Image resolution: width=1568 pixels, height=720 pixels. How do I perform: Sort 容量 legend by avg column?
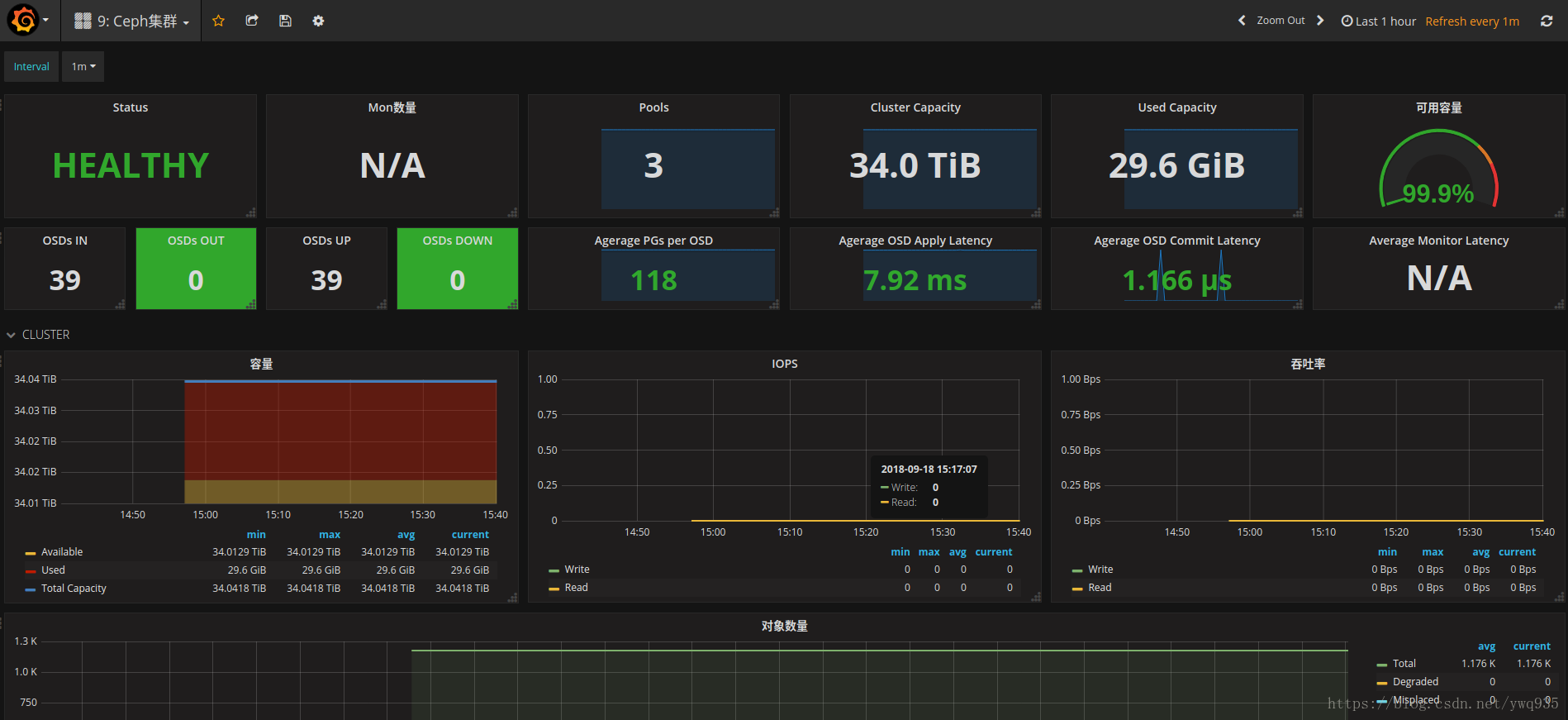pos(406,535)
